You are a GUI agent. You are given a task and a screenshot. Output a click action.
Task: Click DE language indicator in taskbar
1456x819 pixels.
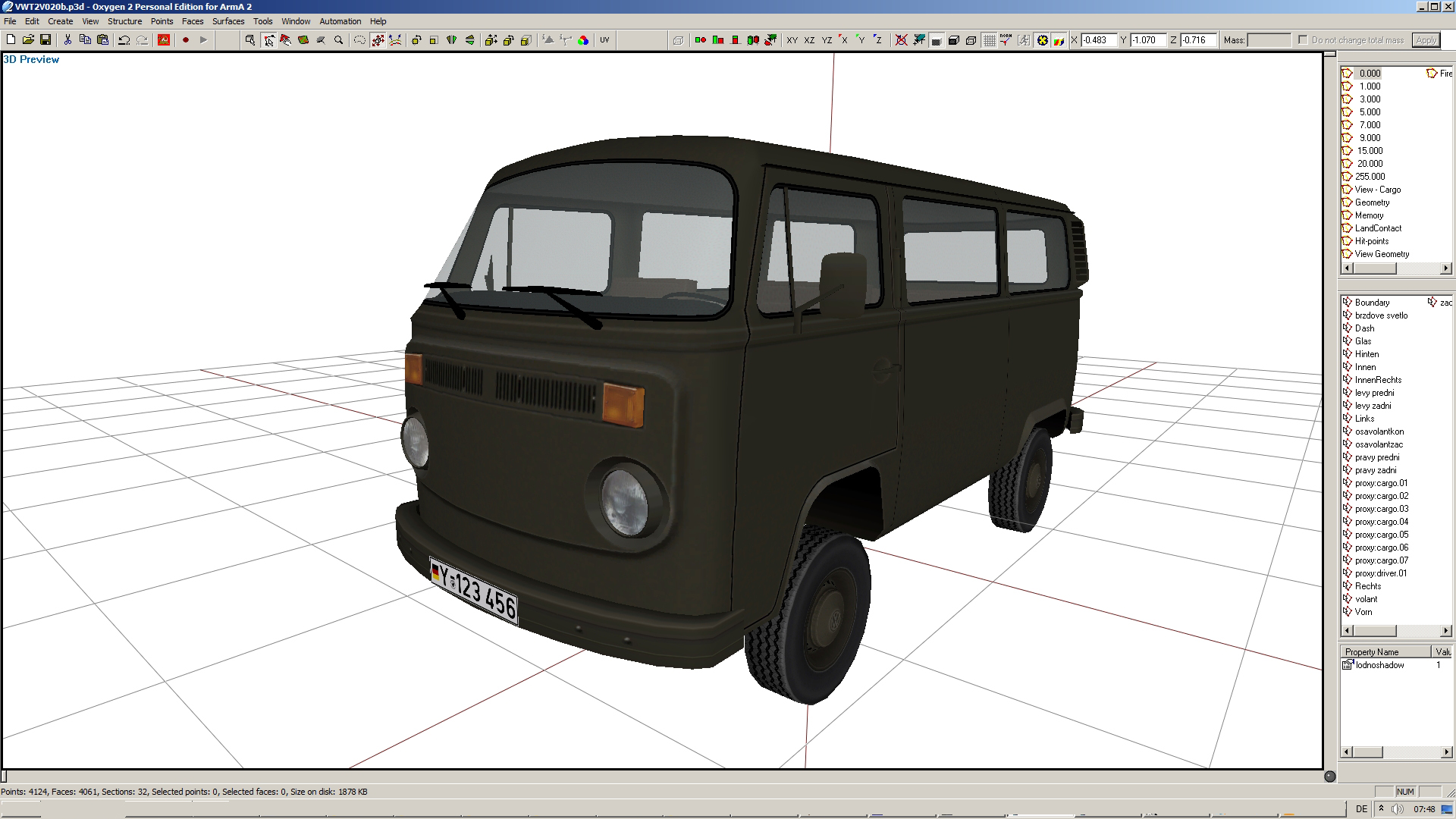1361,809
